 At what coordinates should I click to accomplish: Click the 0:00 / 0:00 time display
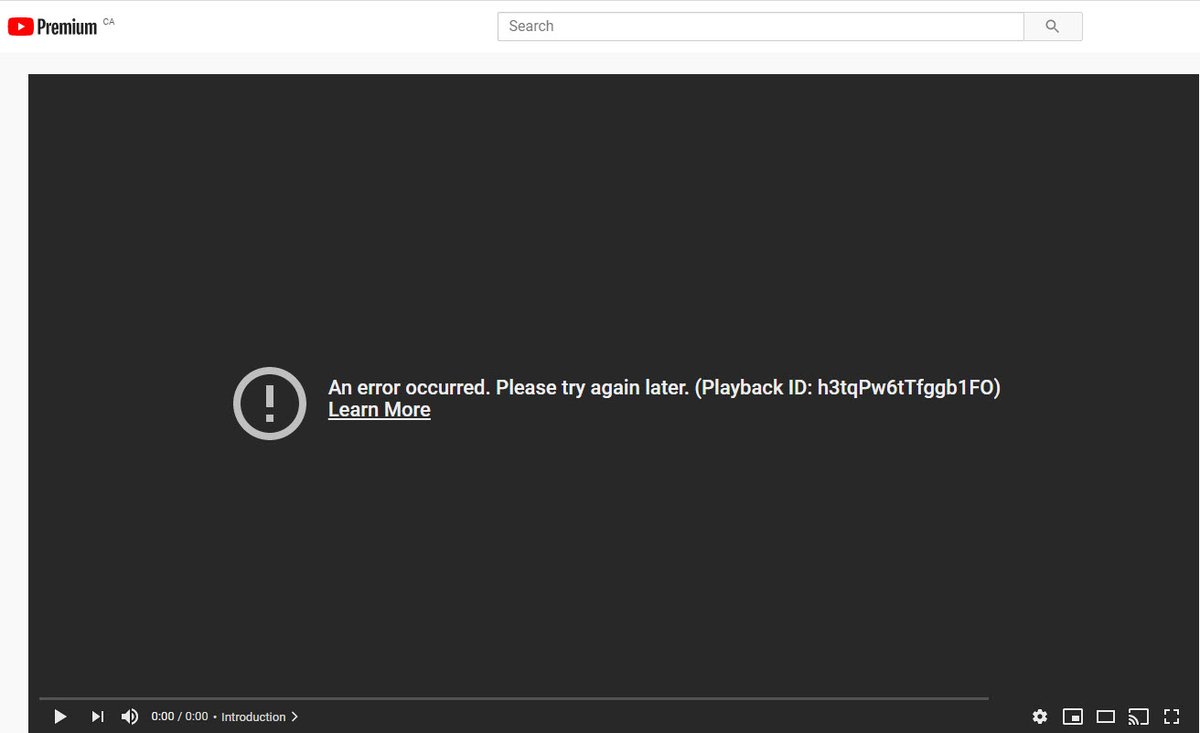[x=180, y=717]
